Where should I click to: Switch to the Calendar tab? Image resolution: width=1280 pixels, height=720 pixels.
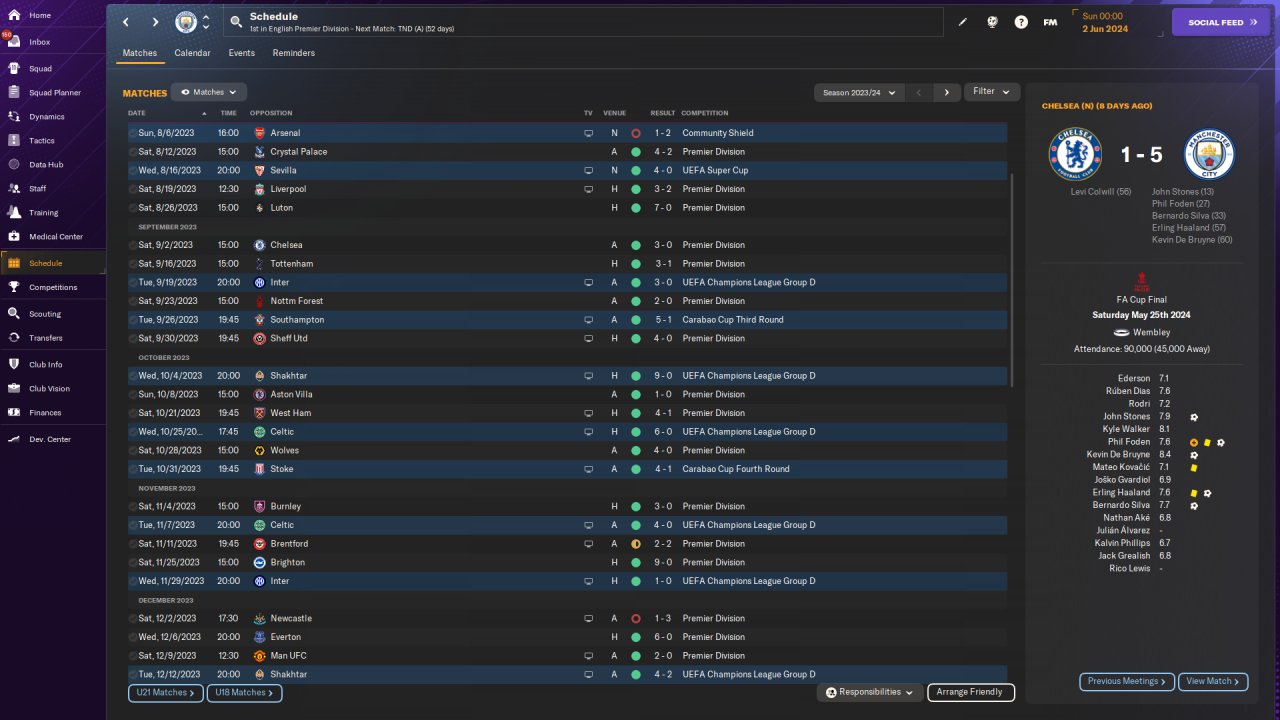point(192,53)
